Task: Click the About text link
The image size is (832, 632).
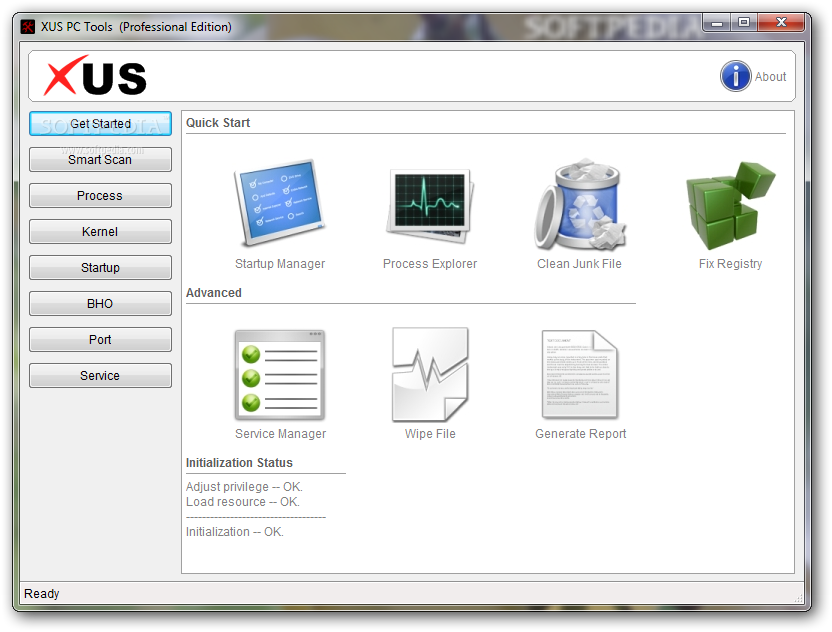Action: (x=770, y=77)
